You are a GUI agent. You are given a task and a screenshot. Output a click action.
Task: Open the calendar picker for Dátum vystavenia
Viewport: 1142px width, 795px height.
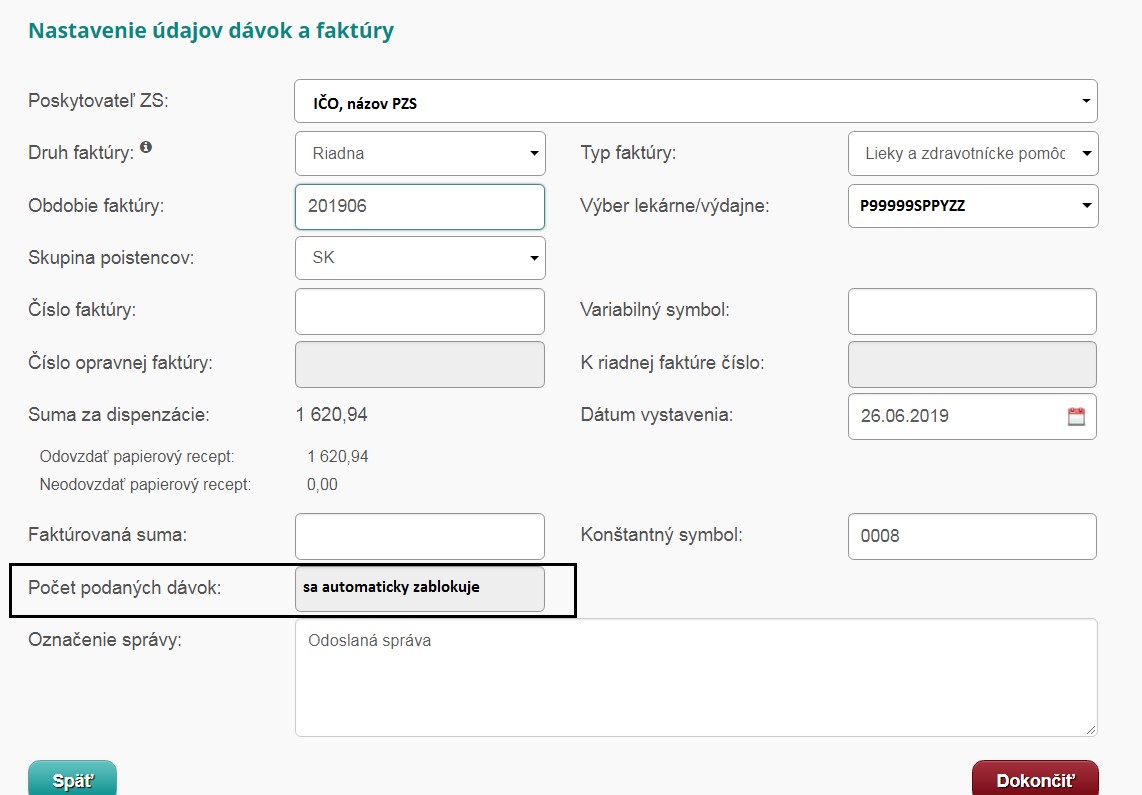click(1076, 417)
